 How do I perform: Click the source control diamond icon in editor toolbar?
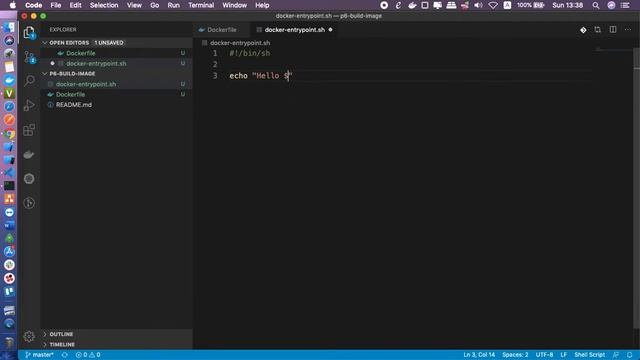(583, 30)
